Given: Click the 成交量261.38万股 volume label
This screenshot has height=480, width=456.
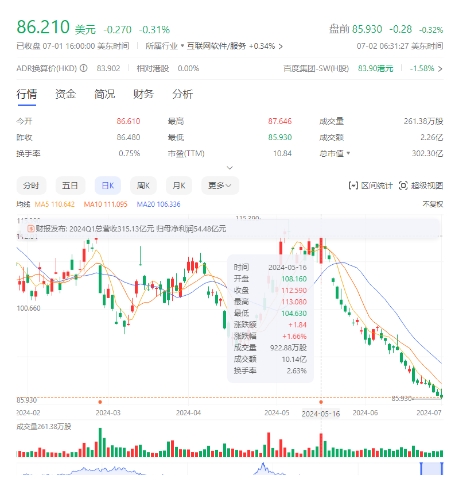Looking at the screenshot, I should click(x=44, y=427).
